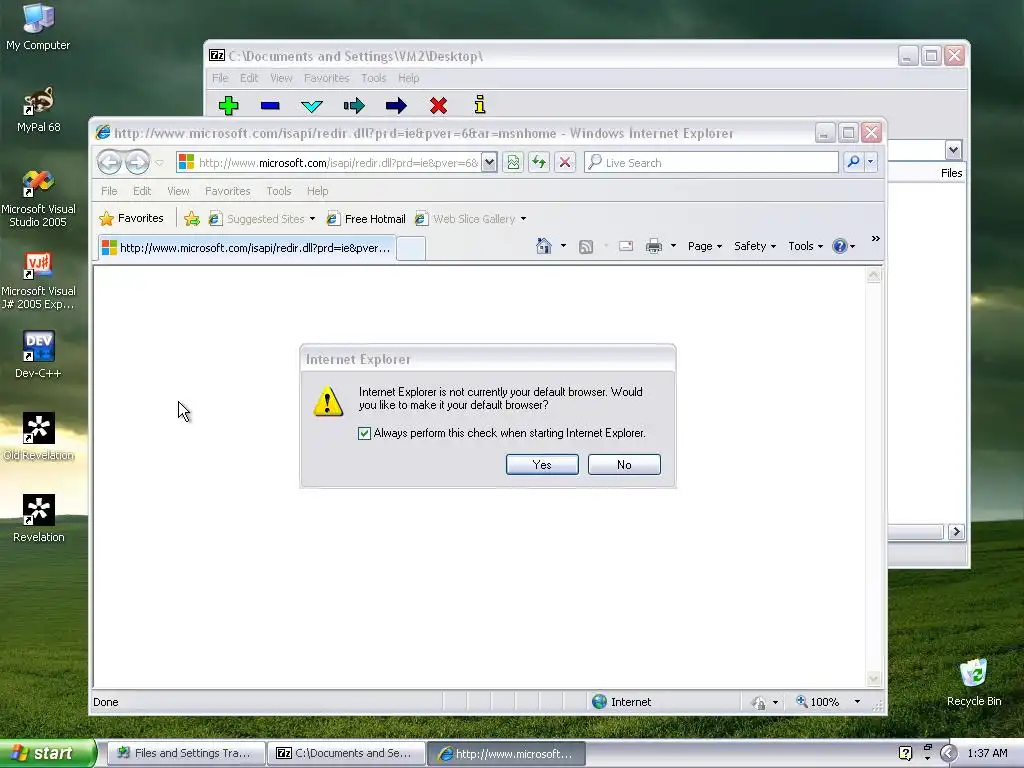This screenshot has height=768, width=1024.
Task: Click the 7-Zip Delete red X icon
Action: pyautogui.click(x=438, y=105)
